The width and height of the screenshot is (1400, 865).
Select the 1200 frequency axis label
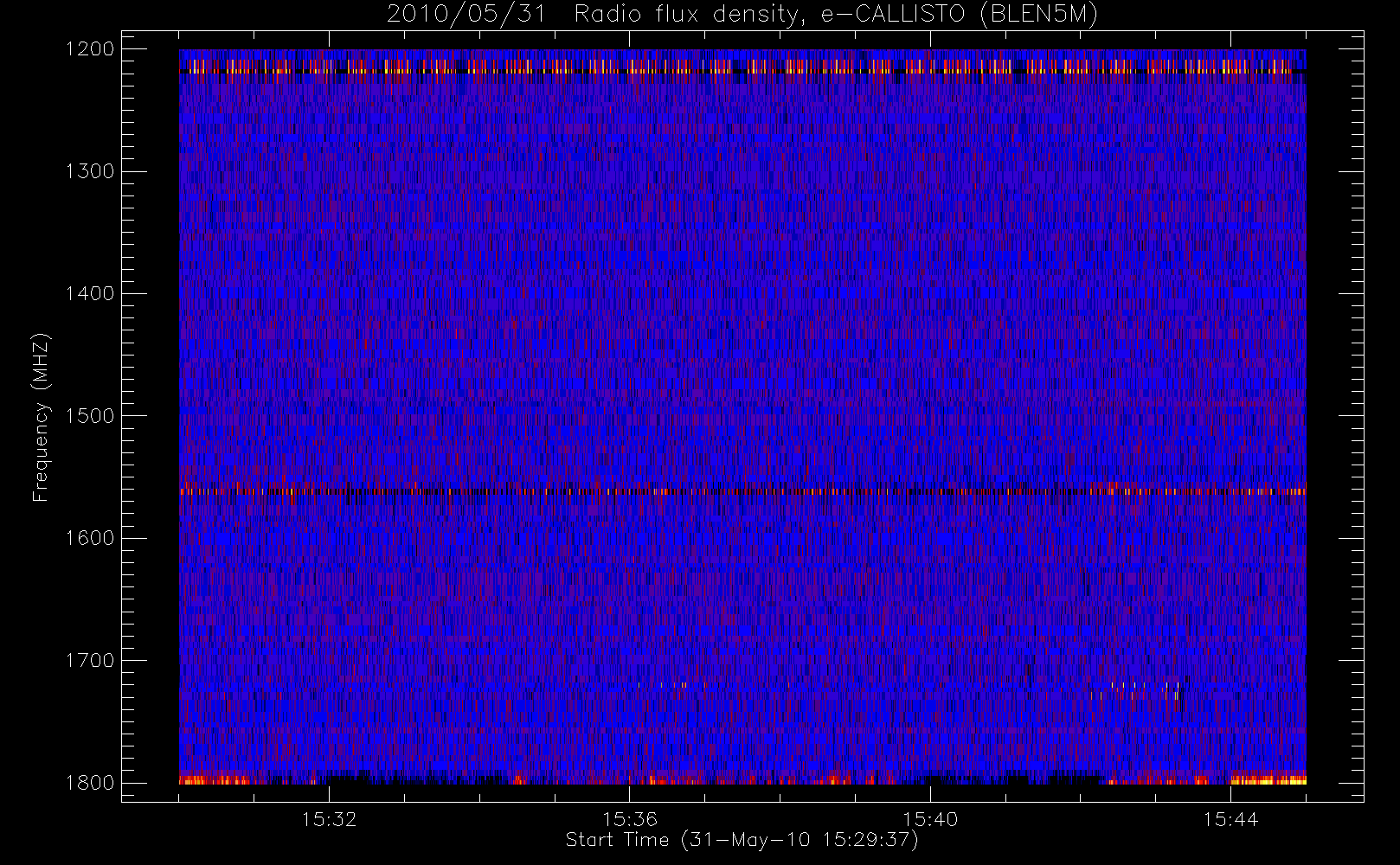pos(90,49)
